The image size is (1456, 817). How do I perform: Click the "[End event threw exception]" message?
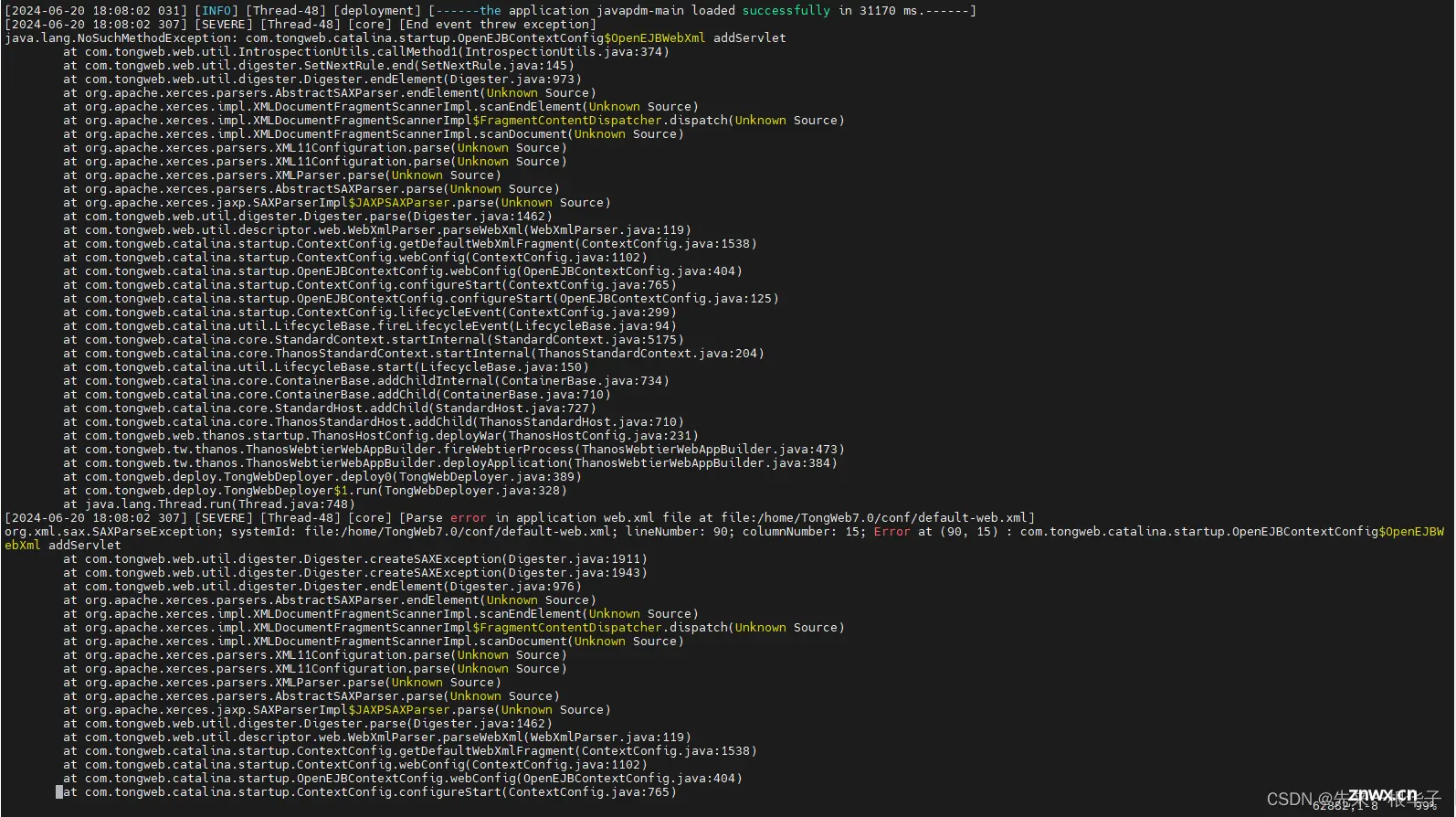coord(498,25)
